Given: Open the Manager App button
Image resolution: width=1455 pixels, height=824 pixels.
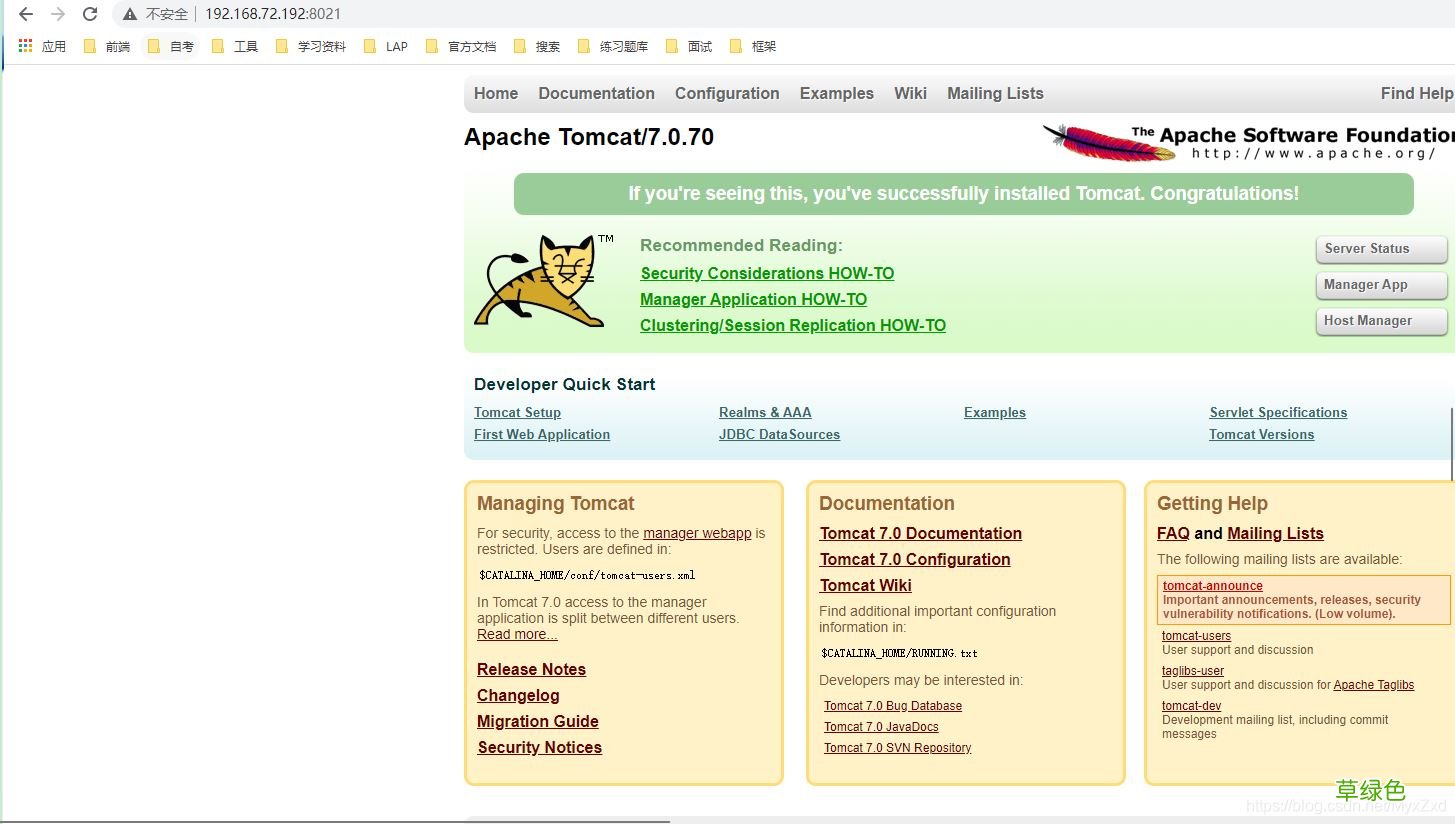Looking at the screenshot, I should [x=1381, y=285].
